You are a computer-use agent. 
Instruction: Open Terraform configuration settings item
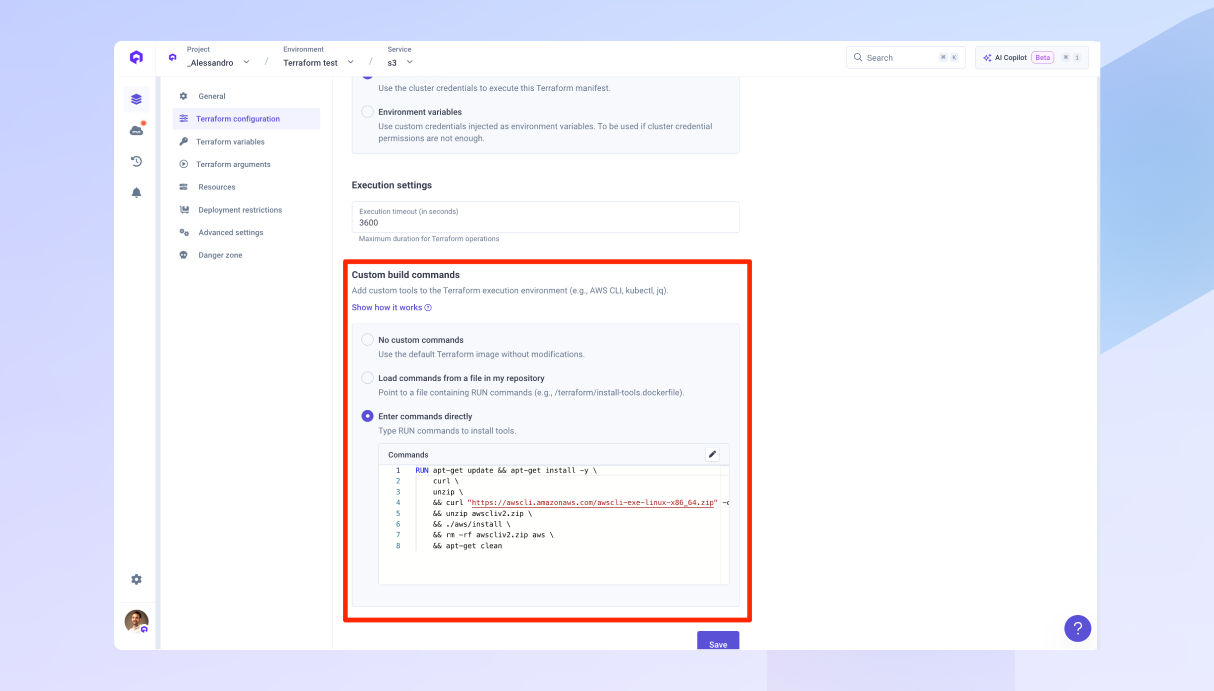point(246,119)
